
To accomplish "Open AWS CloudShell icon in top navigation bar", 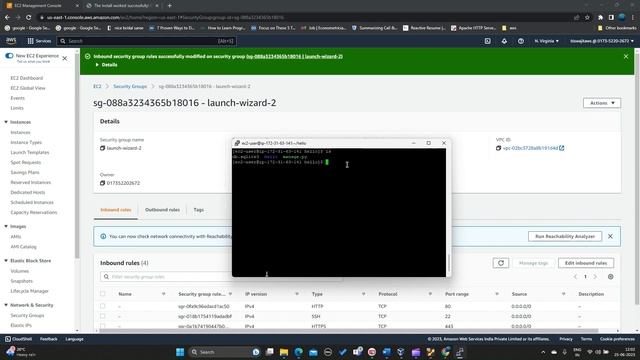I will coord(487,41).
